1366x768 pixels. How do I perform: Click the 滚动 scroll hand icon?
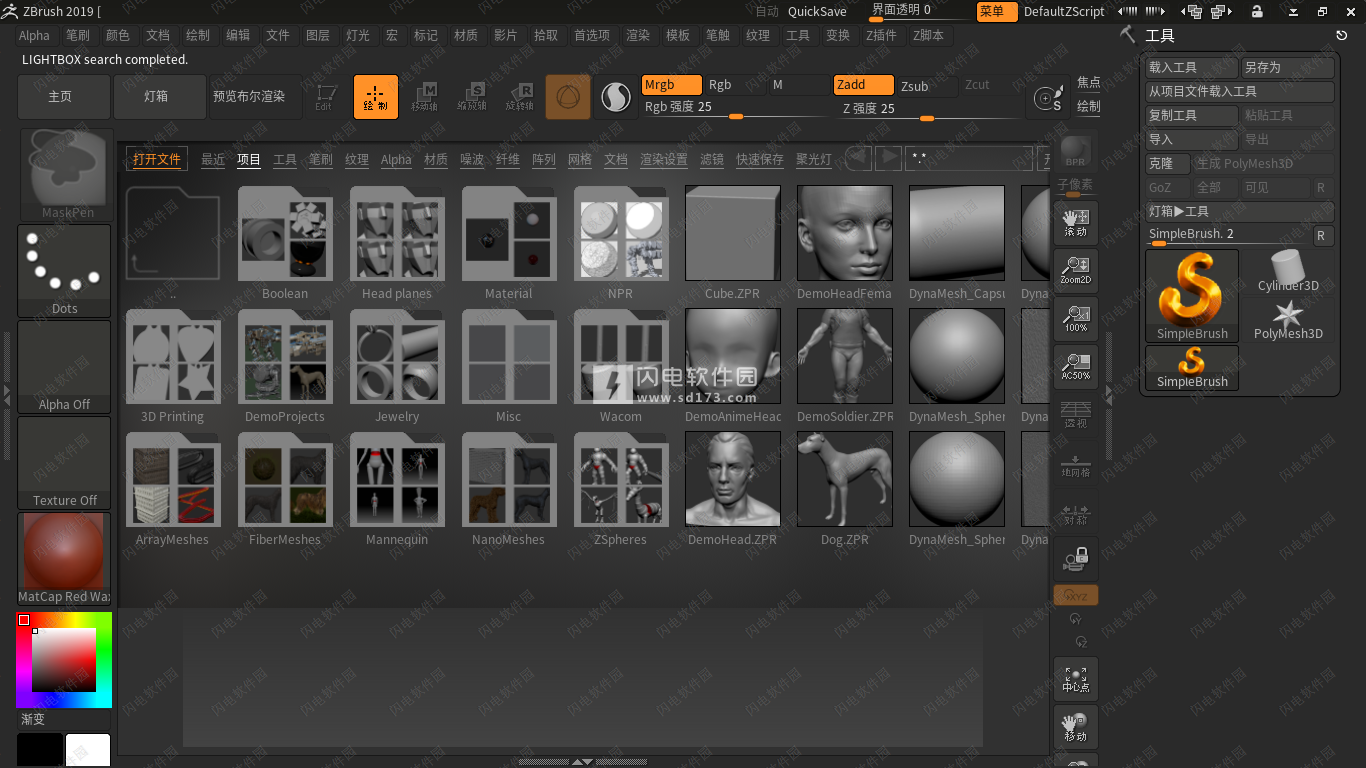1076,223
